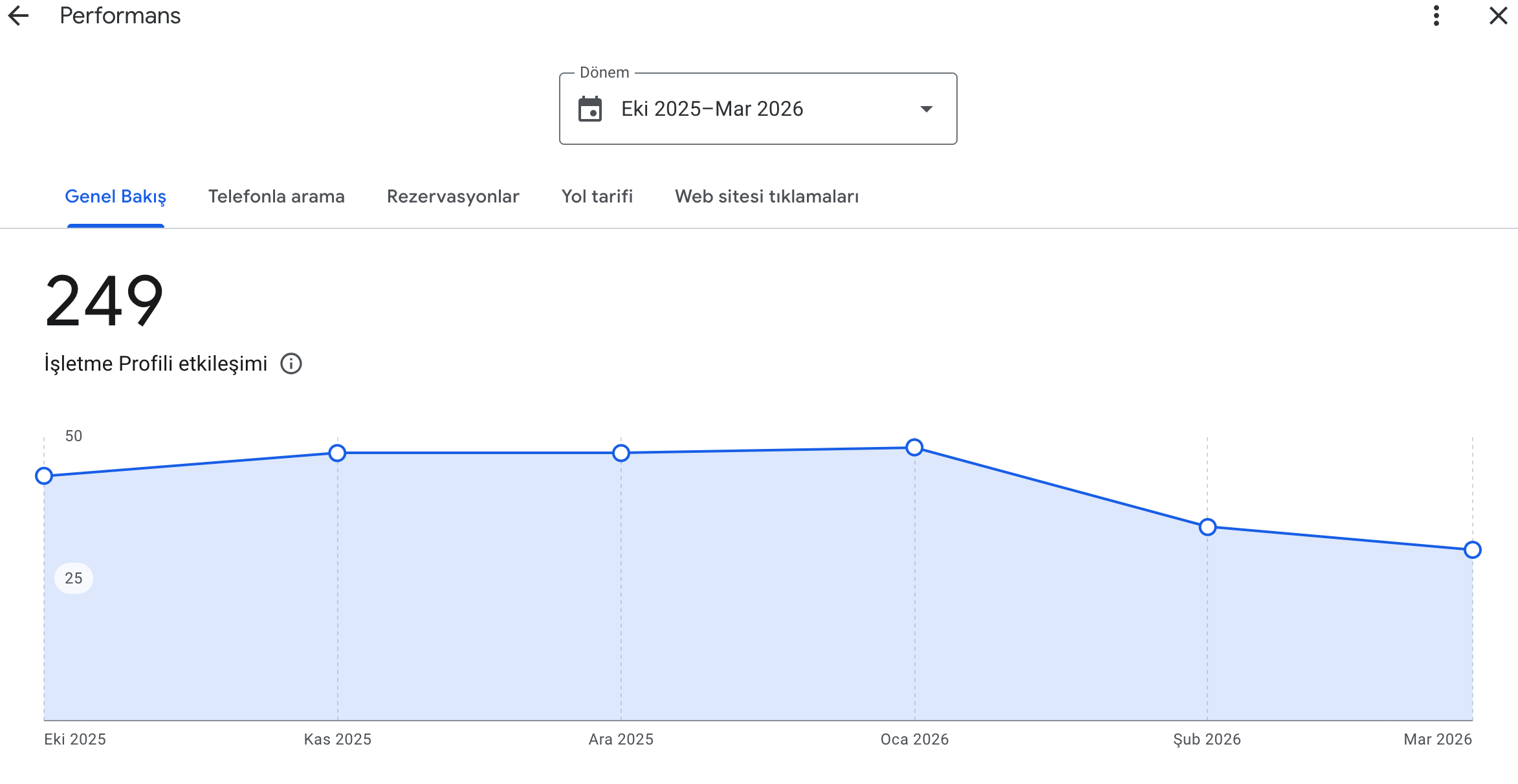Click the info icon beside İşletme Profili etkileşimi
Viewport: 1518px width, 784px height.
[291, 364]
